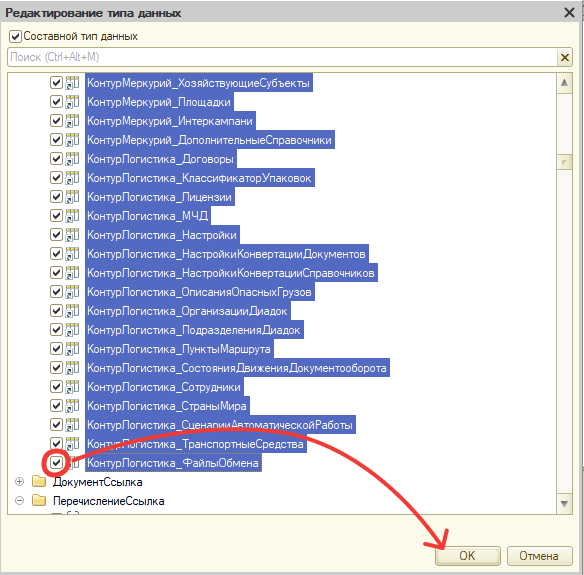Viewport: 584px width, 575px height.
Task: Close the Редактирование типа данных dialog
Action: pyautogui.click(x=569, y=13)
